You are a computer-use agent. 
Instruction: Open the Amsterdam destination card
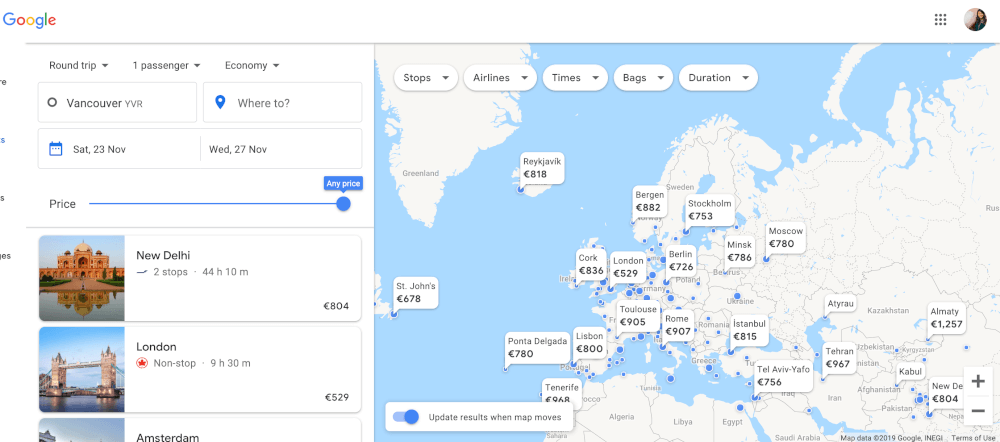click(x=200, y=430)
